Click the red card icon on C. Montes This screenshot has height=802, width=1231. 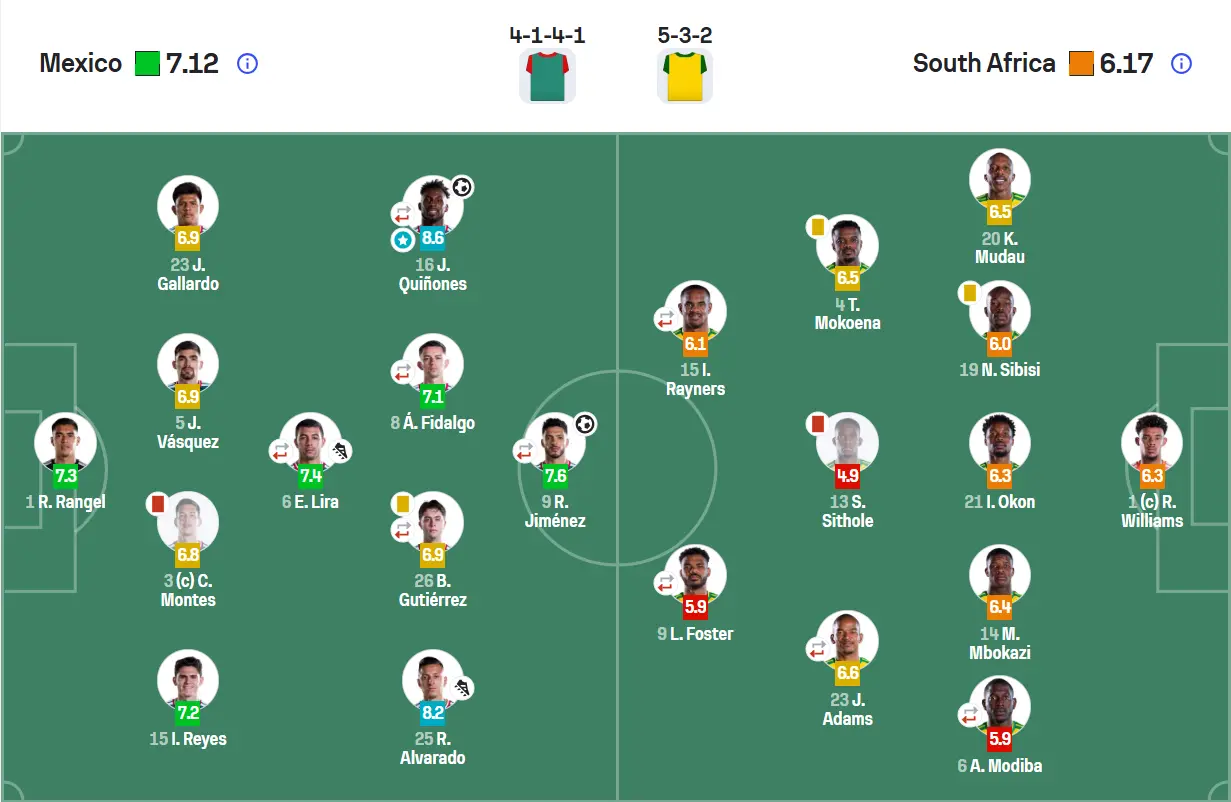point(157,504)
